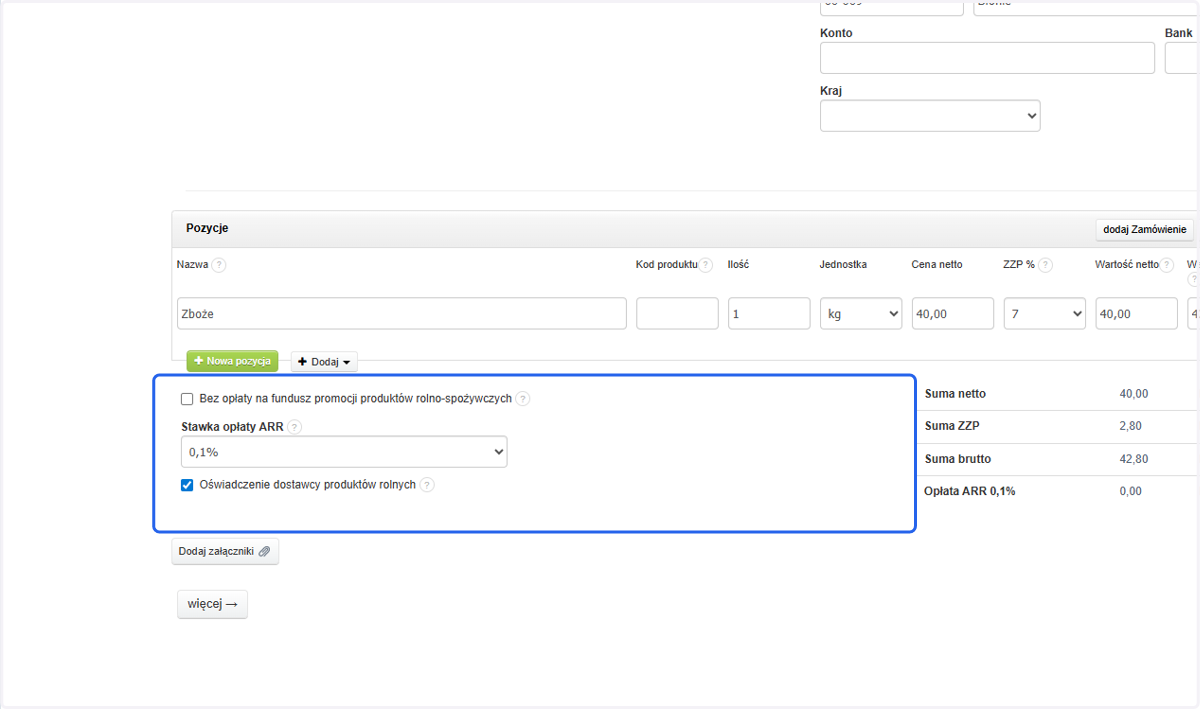Open help icon next to Nazwa
Image resolution: width=1200 pixels, height=709 pixels.
[219, 265]
